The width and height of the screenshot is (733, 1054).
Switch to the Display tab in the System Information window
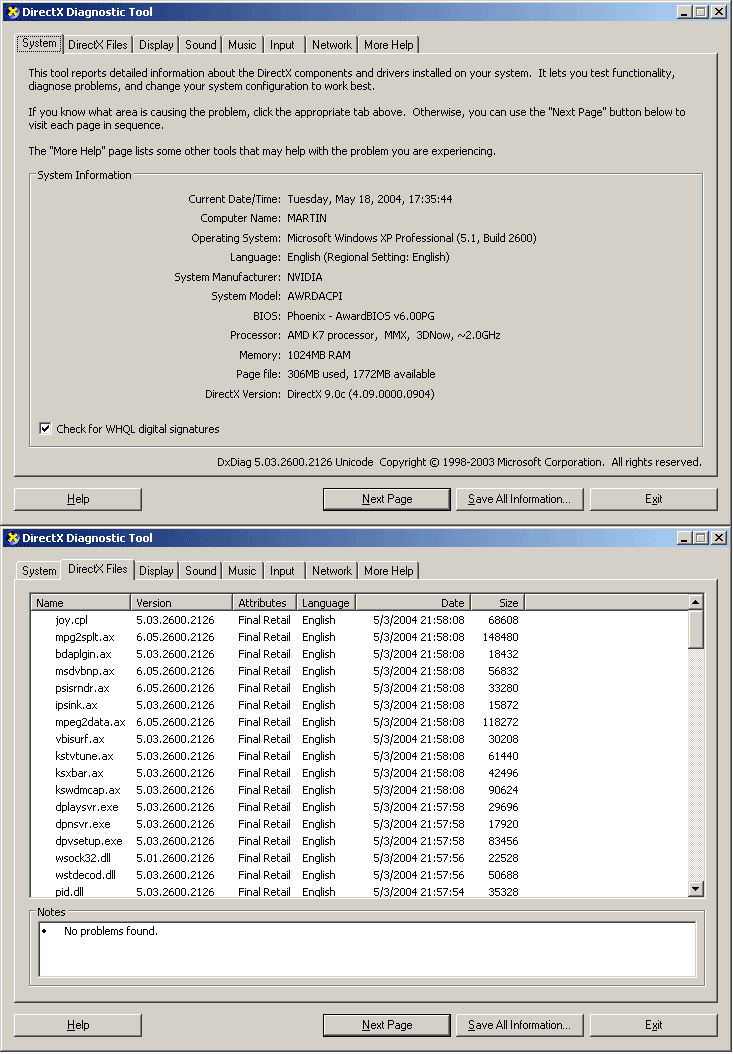(x=156, y=45)
